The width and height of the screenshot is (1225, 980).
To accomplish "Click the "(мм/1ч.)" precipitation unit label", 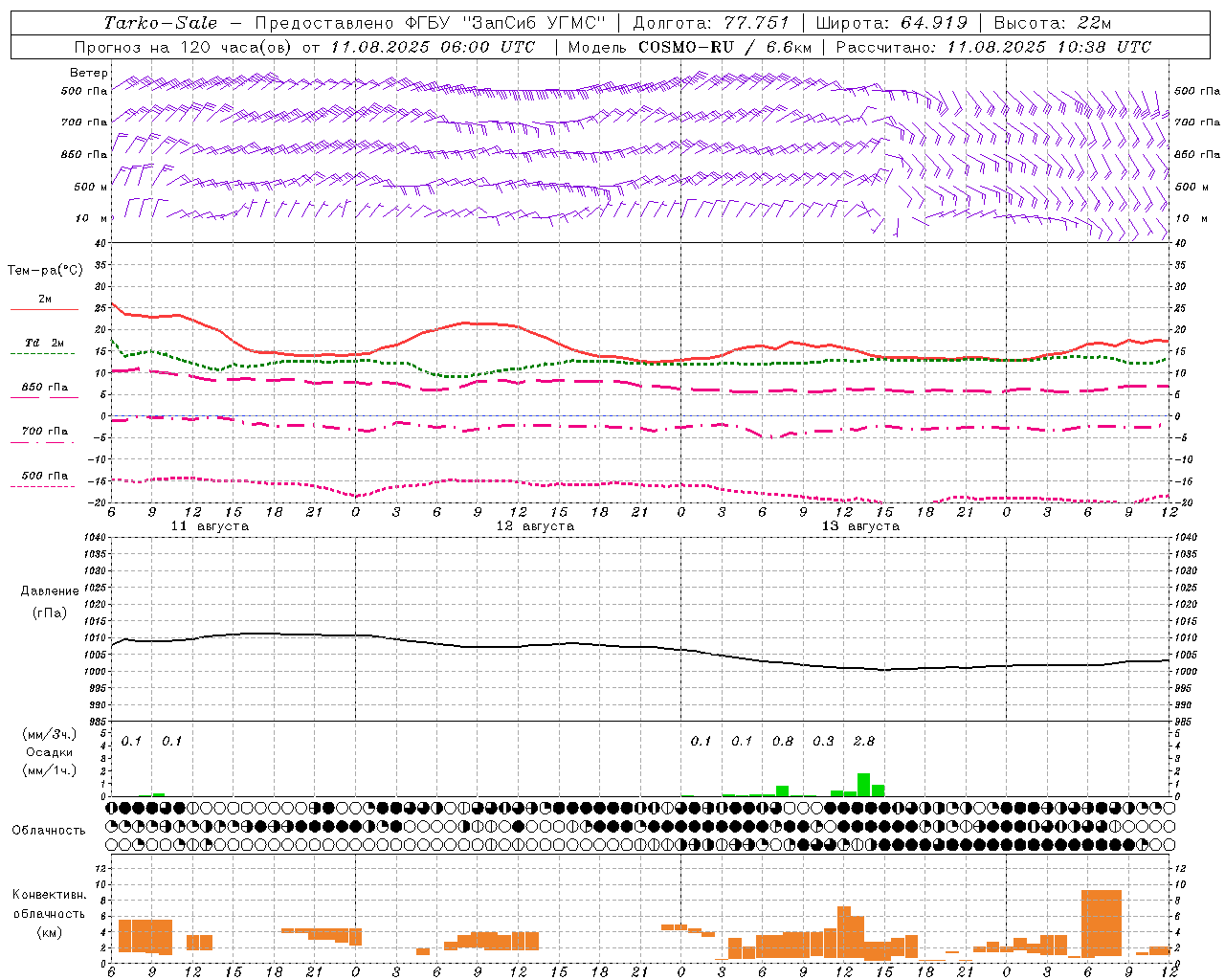I will (x=49, y=770).
